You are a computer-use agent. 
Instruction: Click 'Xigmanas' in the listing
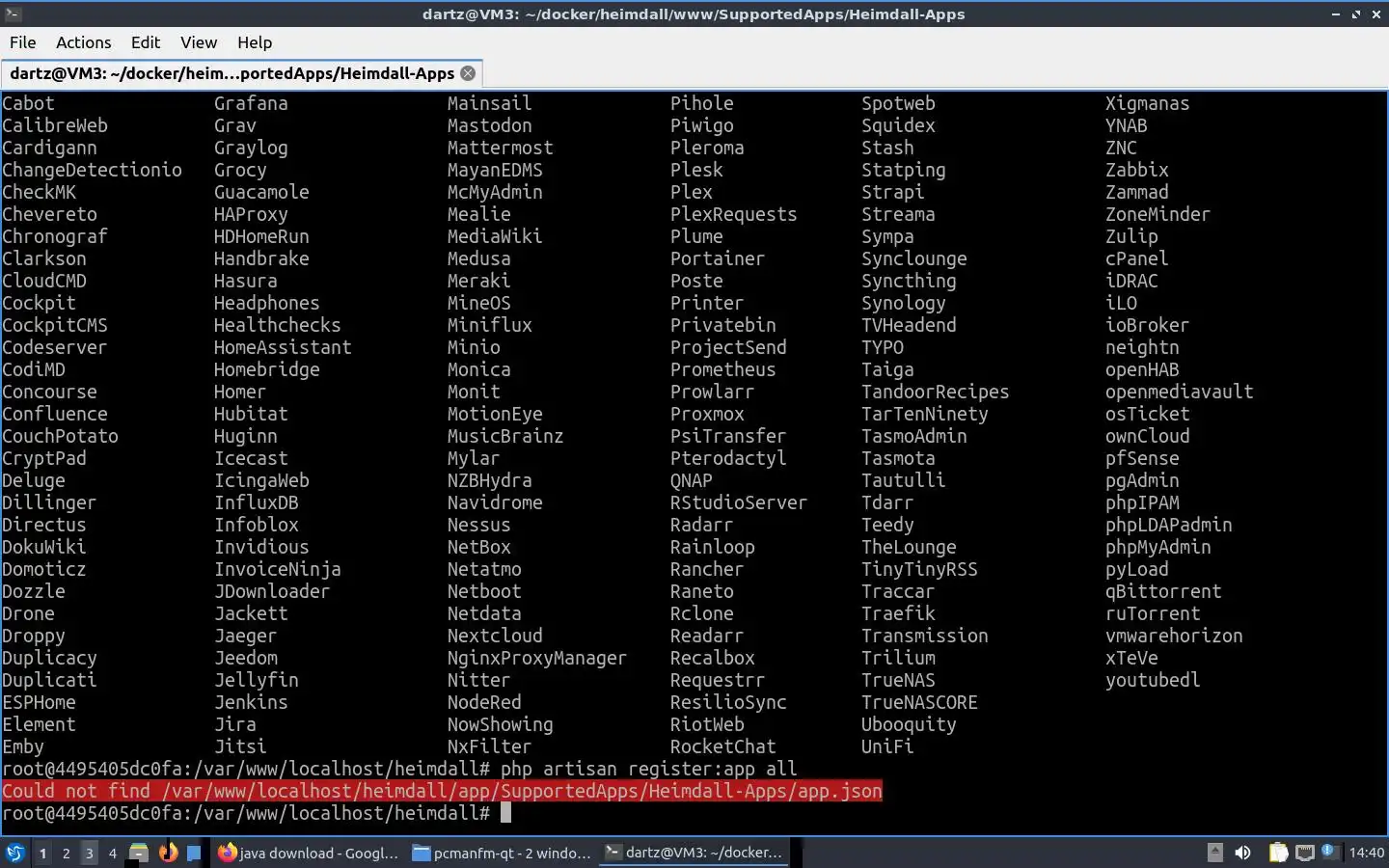click(x=1148, y=103)
